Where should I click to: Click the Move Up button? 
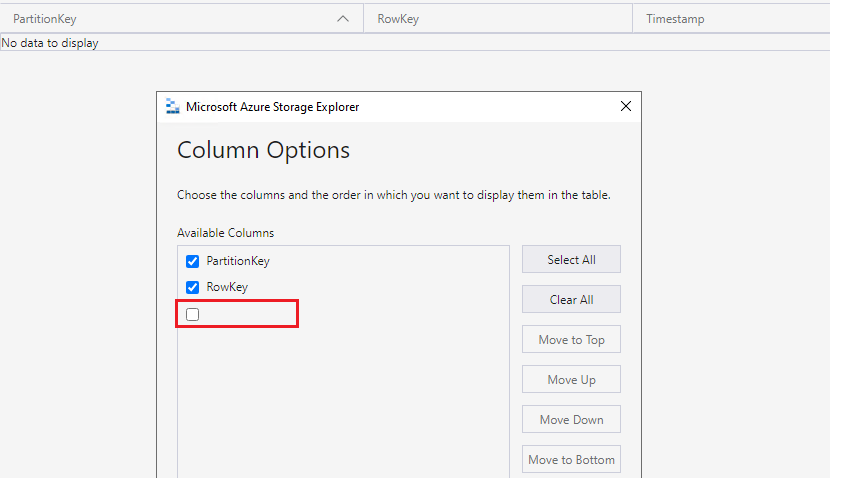(x=571, y=380)
